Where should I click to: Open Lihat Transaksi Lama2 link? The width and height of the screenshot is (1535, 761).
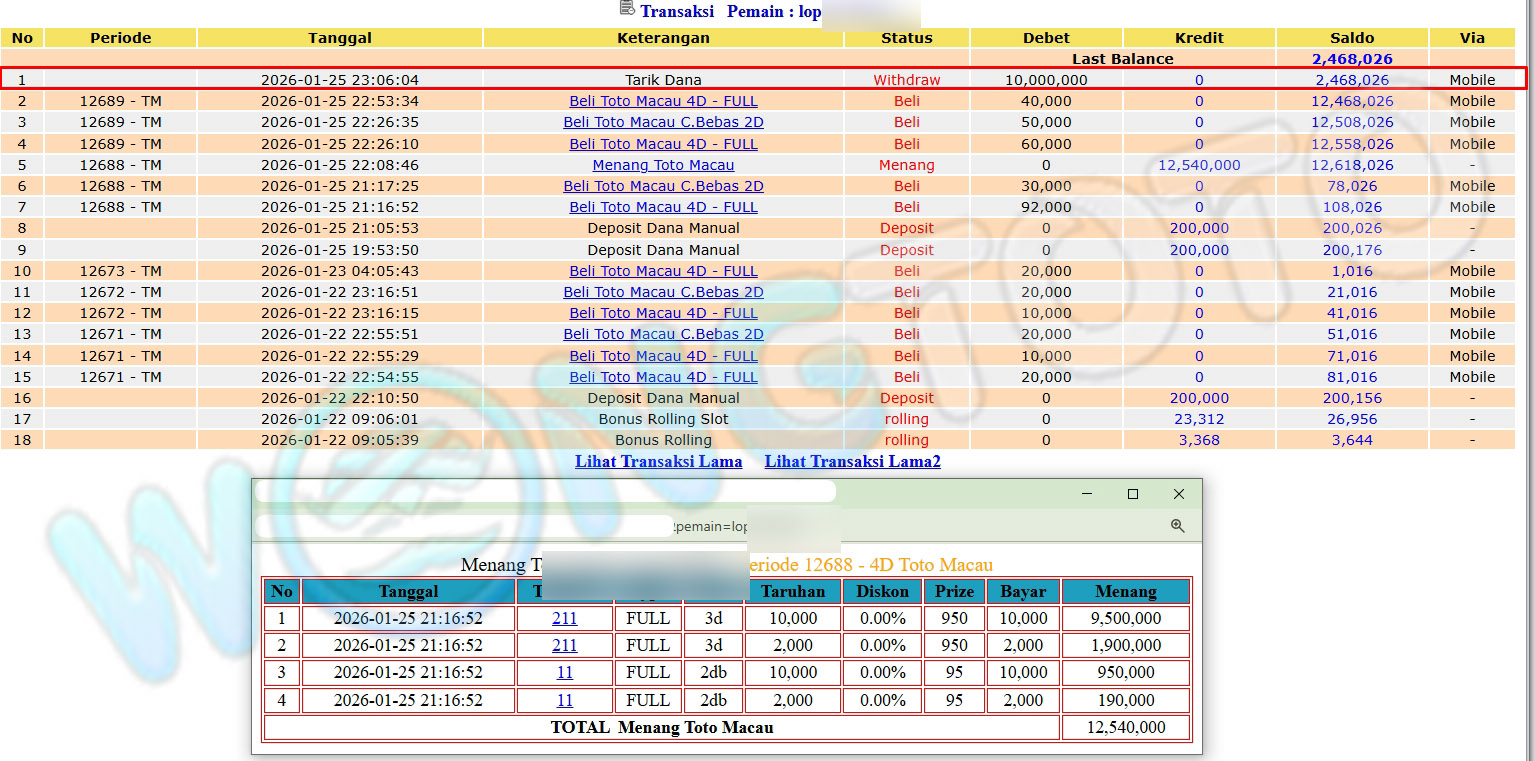852,461
